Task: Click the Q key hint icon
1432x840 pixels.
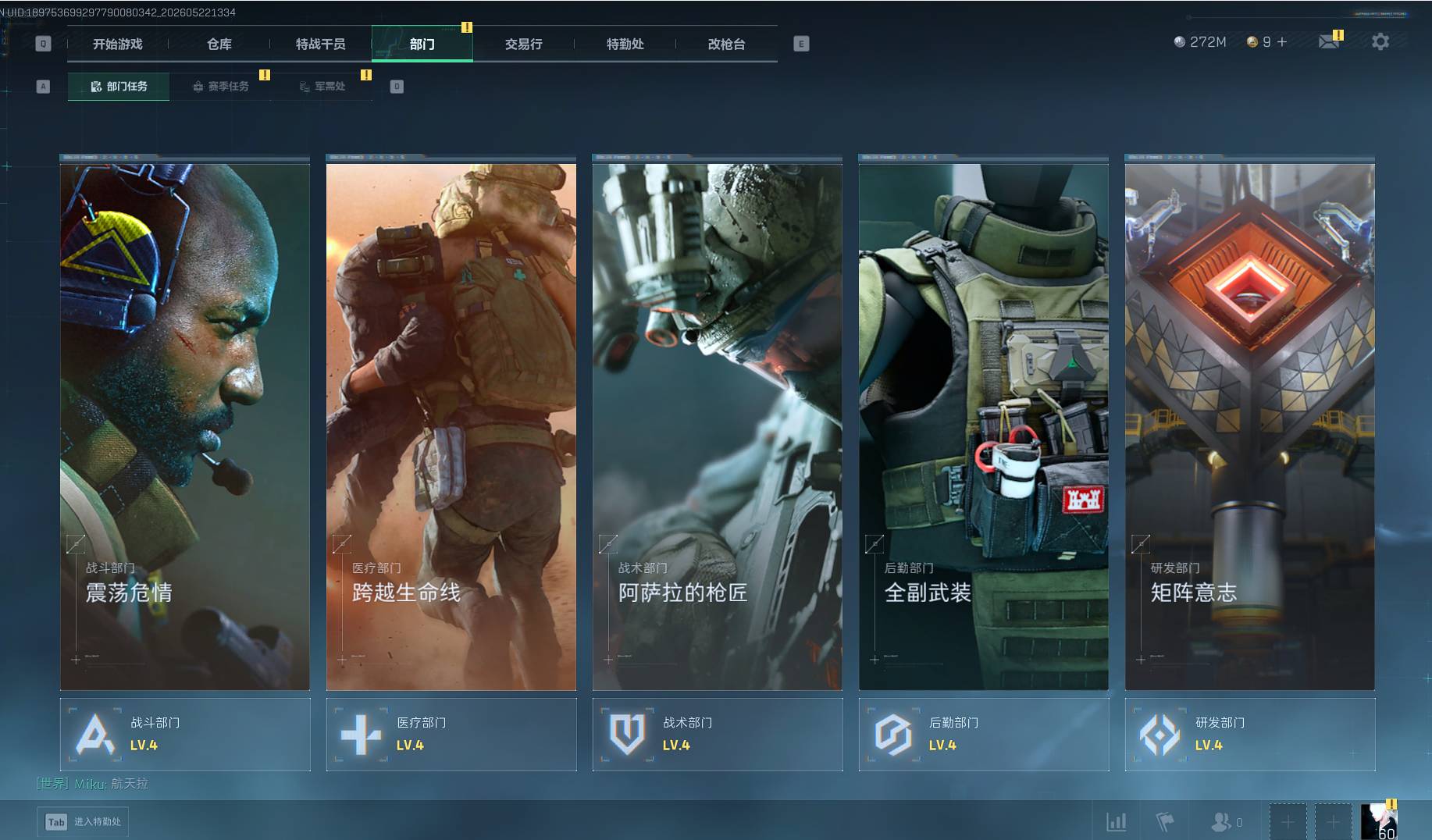Action: pyautogui.click(x=43, y=44)
